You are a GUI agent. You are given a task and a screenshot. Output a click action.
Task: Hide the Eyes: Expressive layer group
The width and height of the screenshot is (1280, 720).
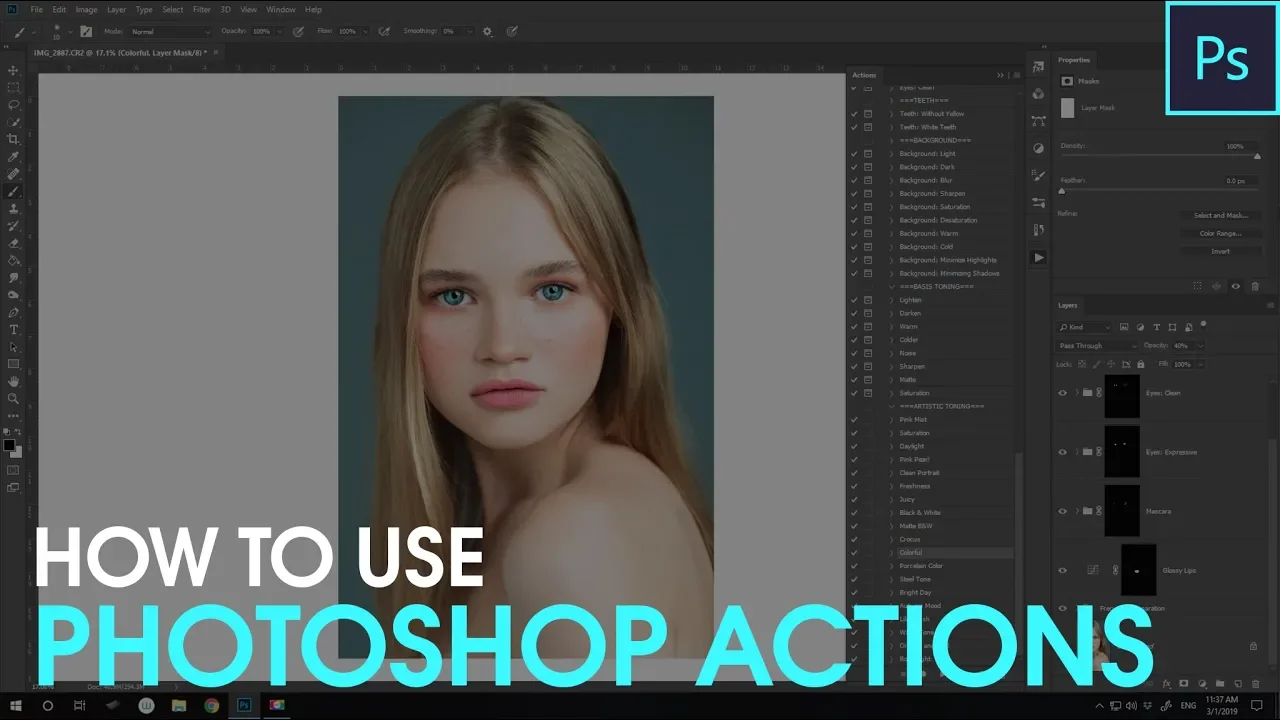pos(1062,452)
